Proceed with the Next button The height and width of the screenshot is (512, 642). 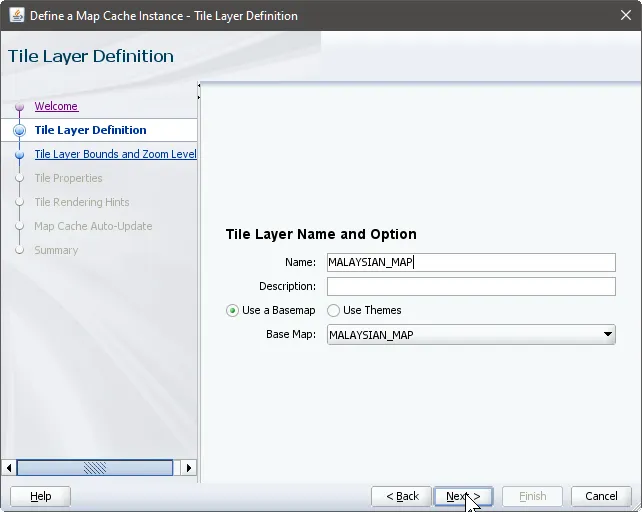tap(462, 496)
